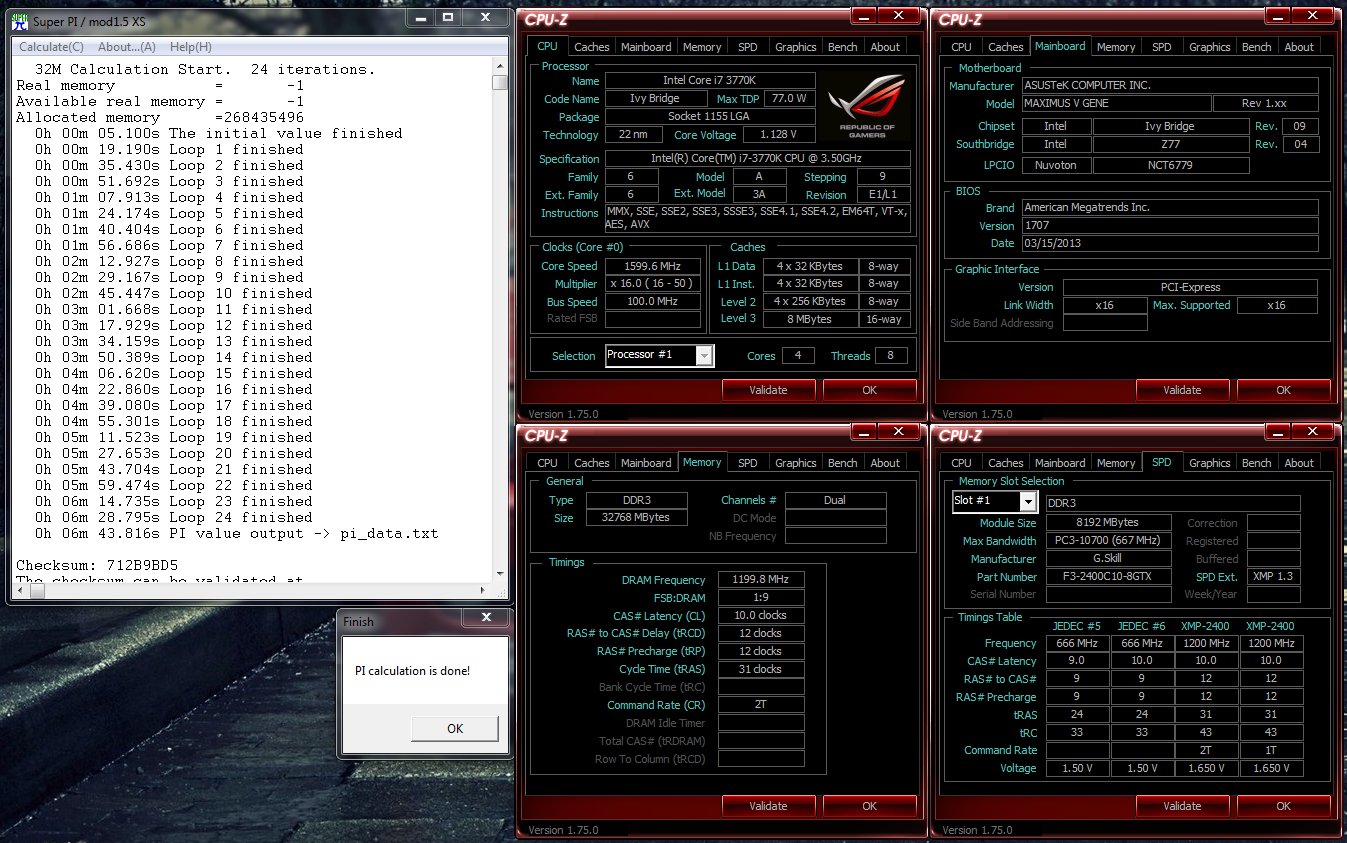Click the motherboard model MAXIMUS V GENE
This screenshot has width=1347, height=843.
[1115, 104]
